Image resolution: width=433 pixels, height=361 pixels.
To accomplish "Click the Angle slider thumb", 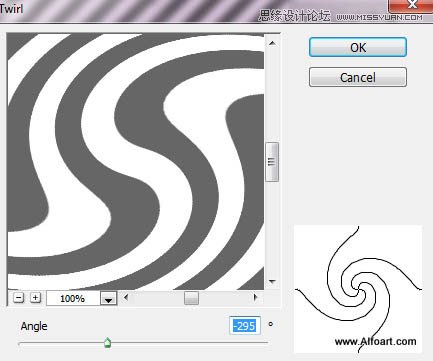I will 107,342.
